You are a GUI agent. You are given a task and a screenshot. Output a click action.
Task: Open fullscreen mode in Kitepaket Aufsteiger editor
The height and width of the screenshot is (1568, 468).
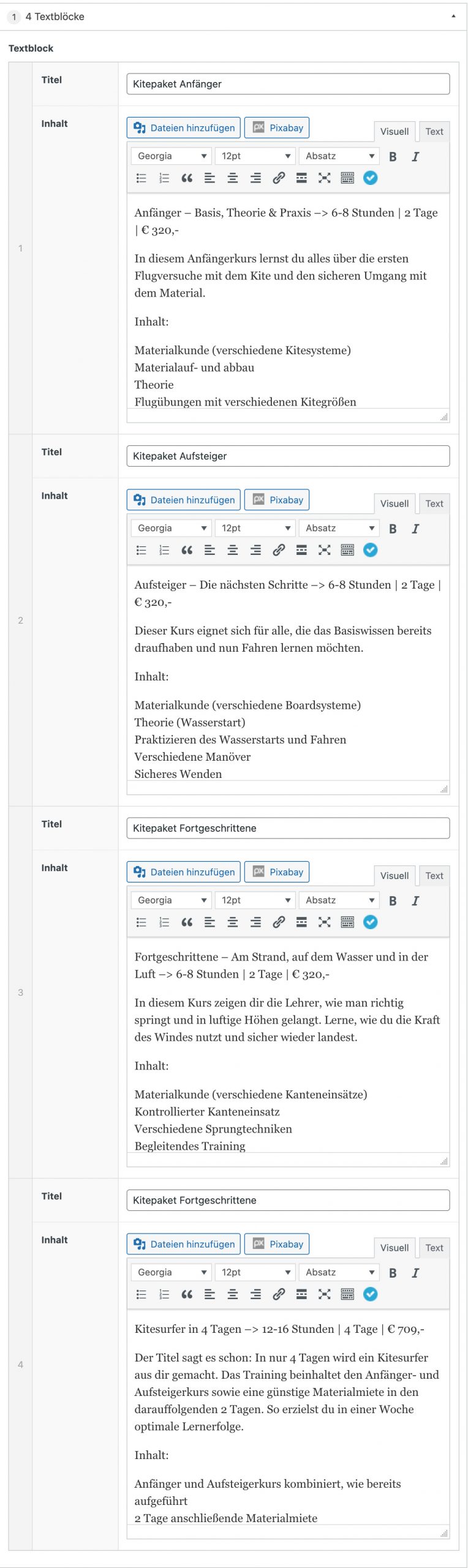tap(325, 550)
